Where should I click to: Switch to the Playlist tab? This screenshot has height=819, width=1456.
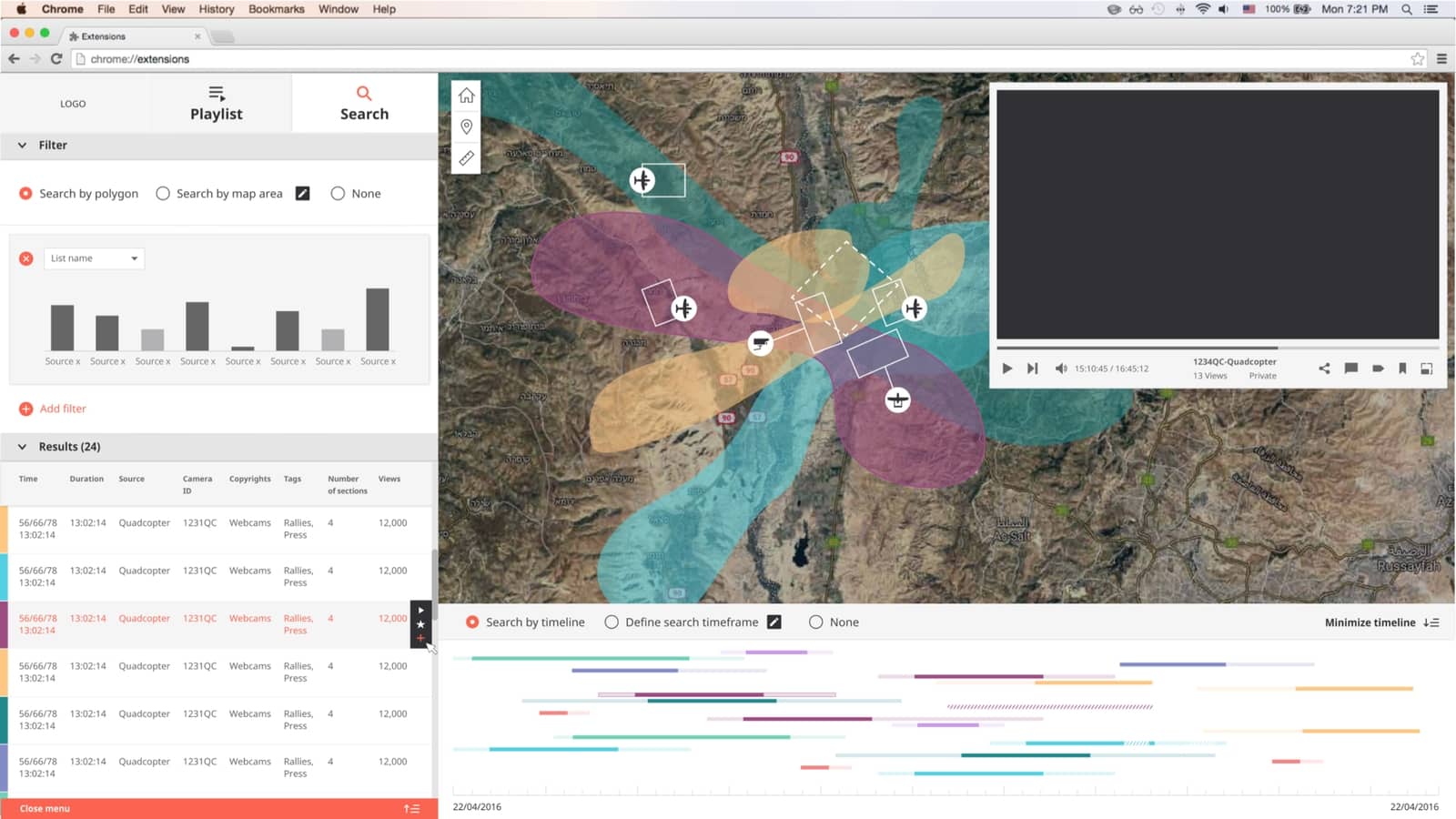(217, 104)
